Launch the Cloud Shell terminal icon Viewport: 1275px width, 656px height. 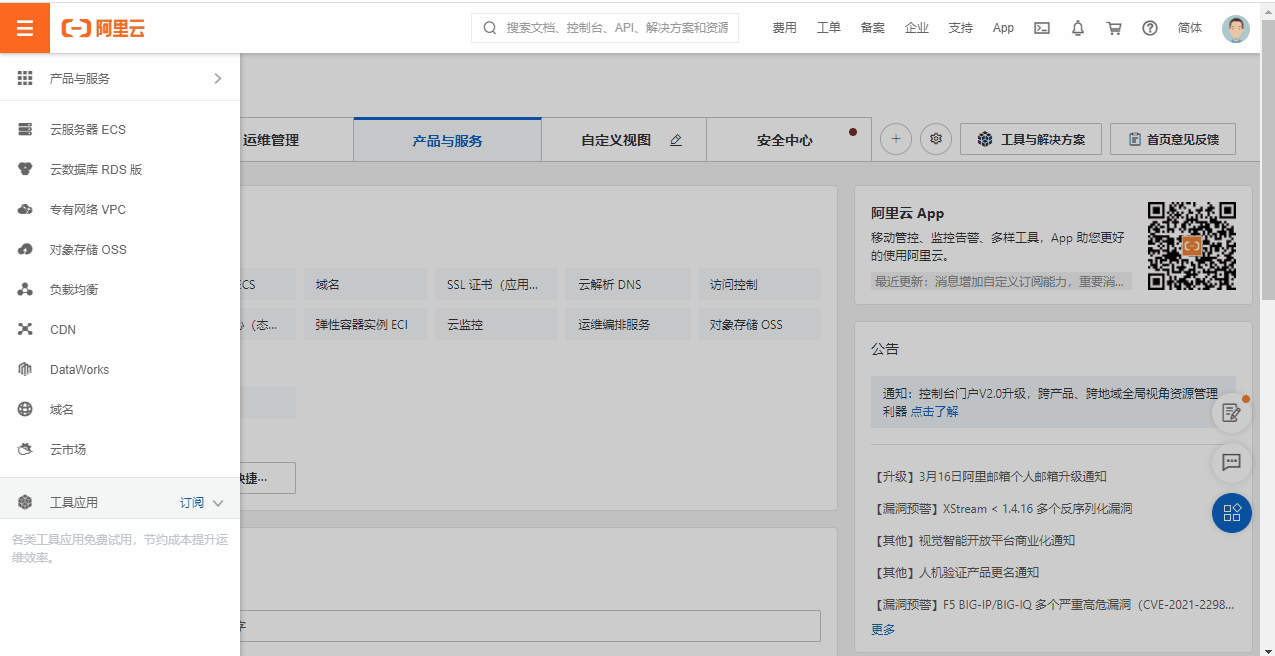point(1041,28)
